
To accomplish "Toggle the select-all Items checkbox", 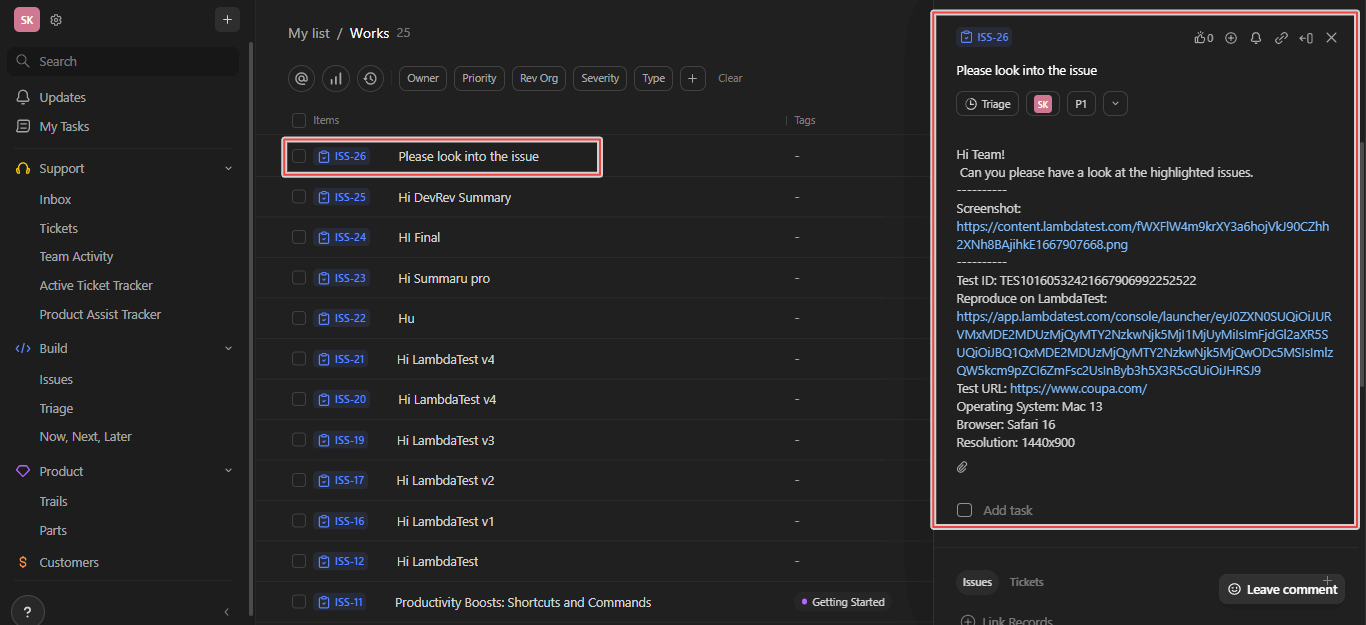I will coord(299,120).
